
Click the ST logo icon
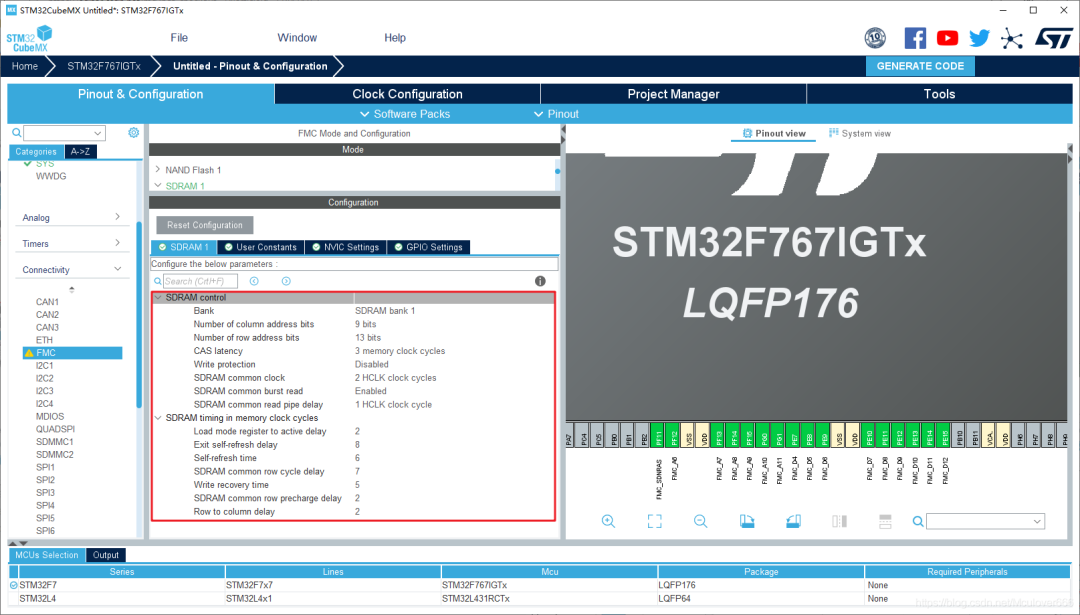1054,38
